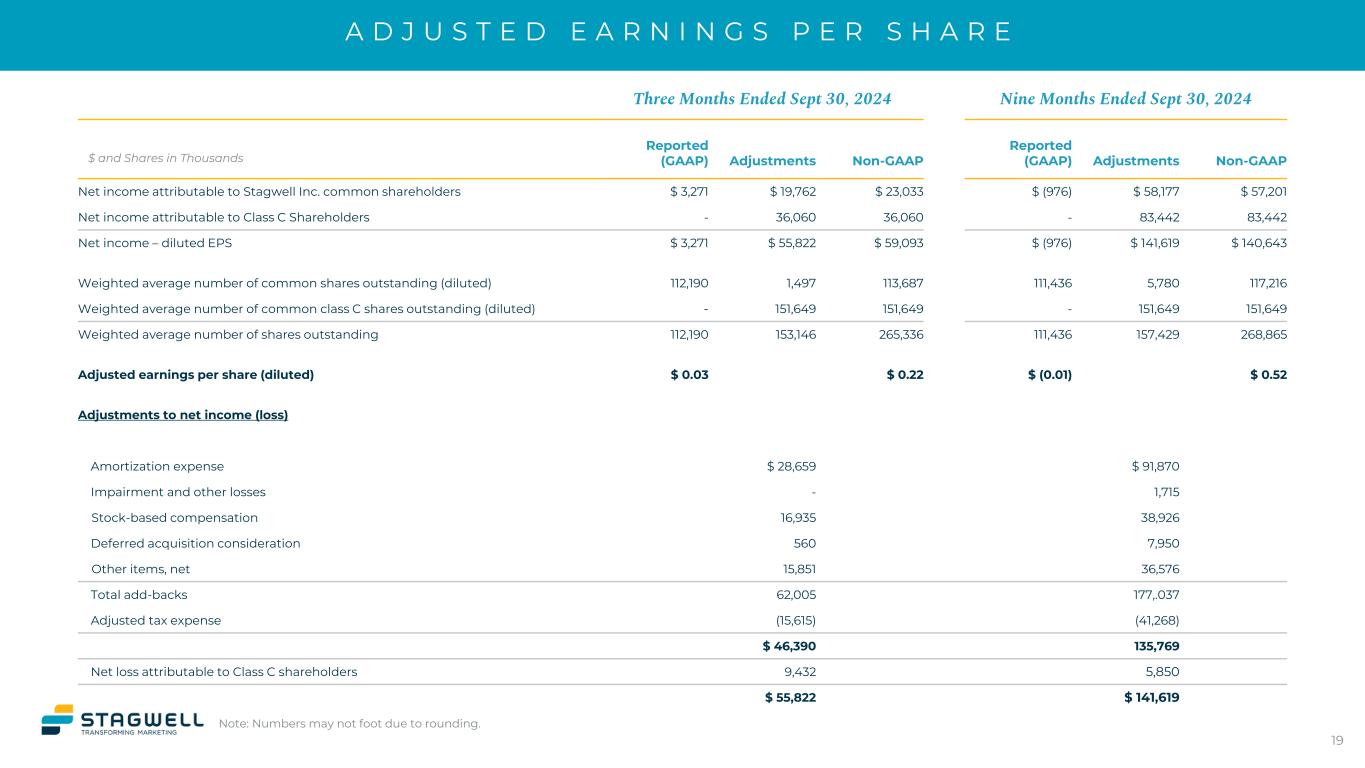Click the $ 0.52 nine-month EPS value
The image size is (1365, 768).
(x=1268, y=375)
